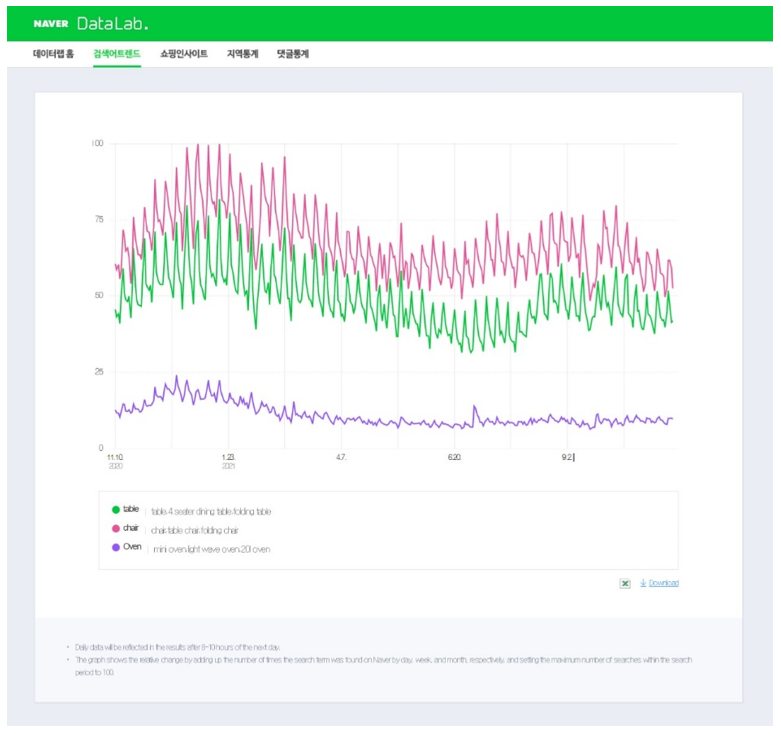Select the 'Oven' legend label
This screenshot has height=734, width=781.
coord(132,547)
